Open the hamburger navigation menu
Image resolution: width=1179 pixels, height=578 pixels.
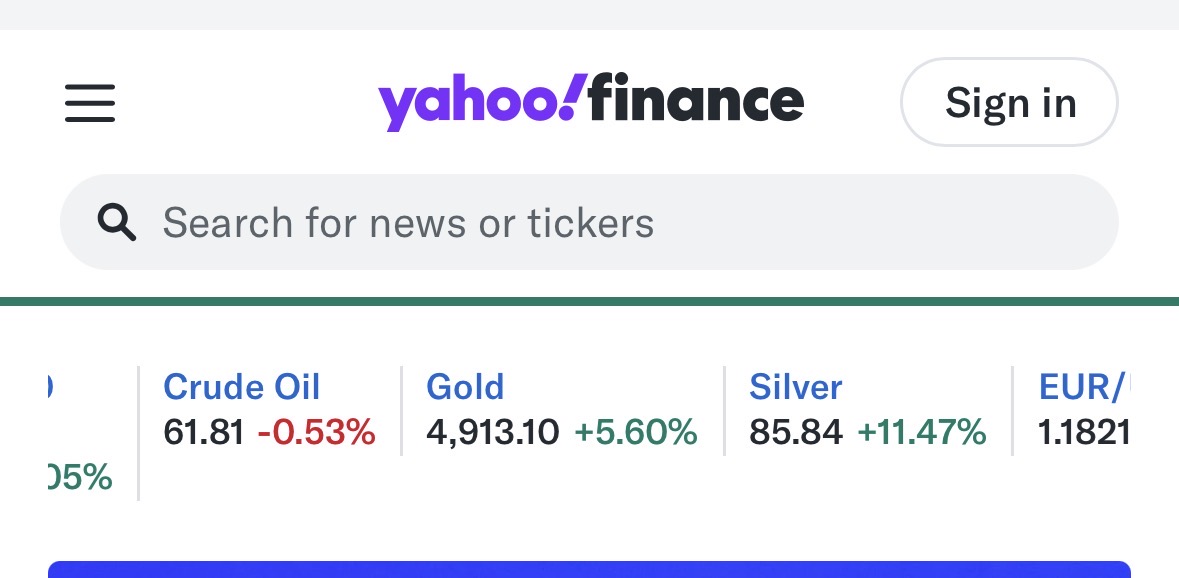pyautogui.click(x=90, y=103)
